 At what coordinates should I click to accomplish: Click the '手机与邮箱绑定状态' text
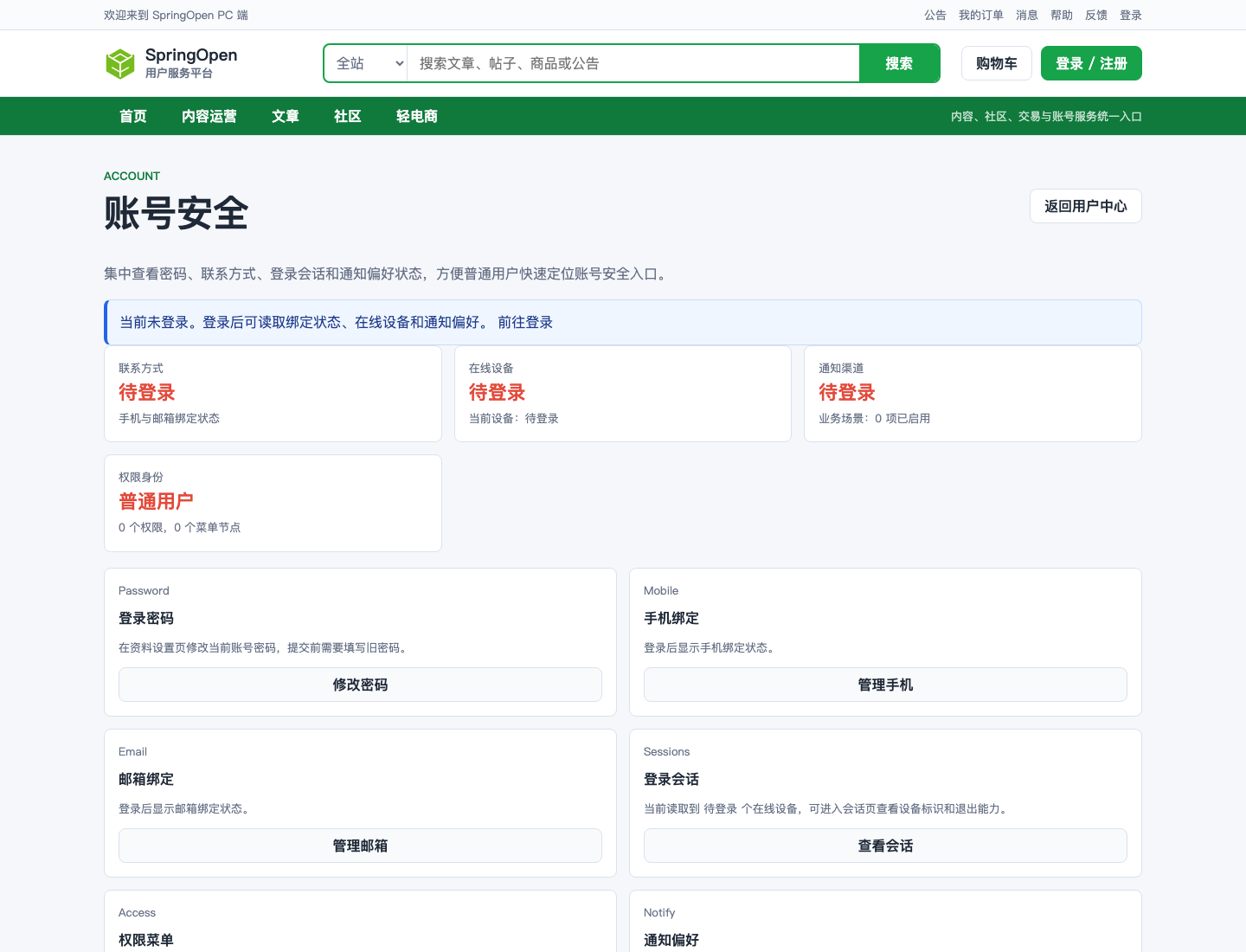[x=169, y=418]
